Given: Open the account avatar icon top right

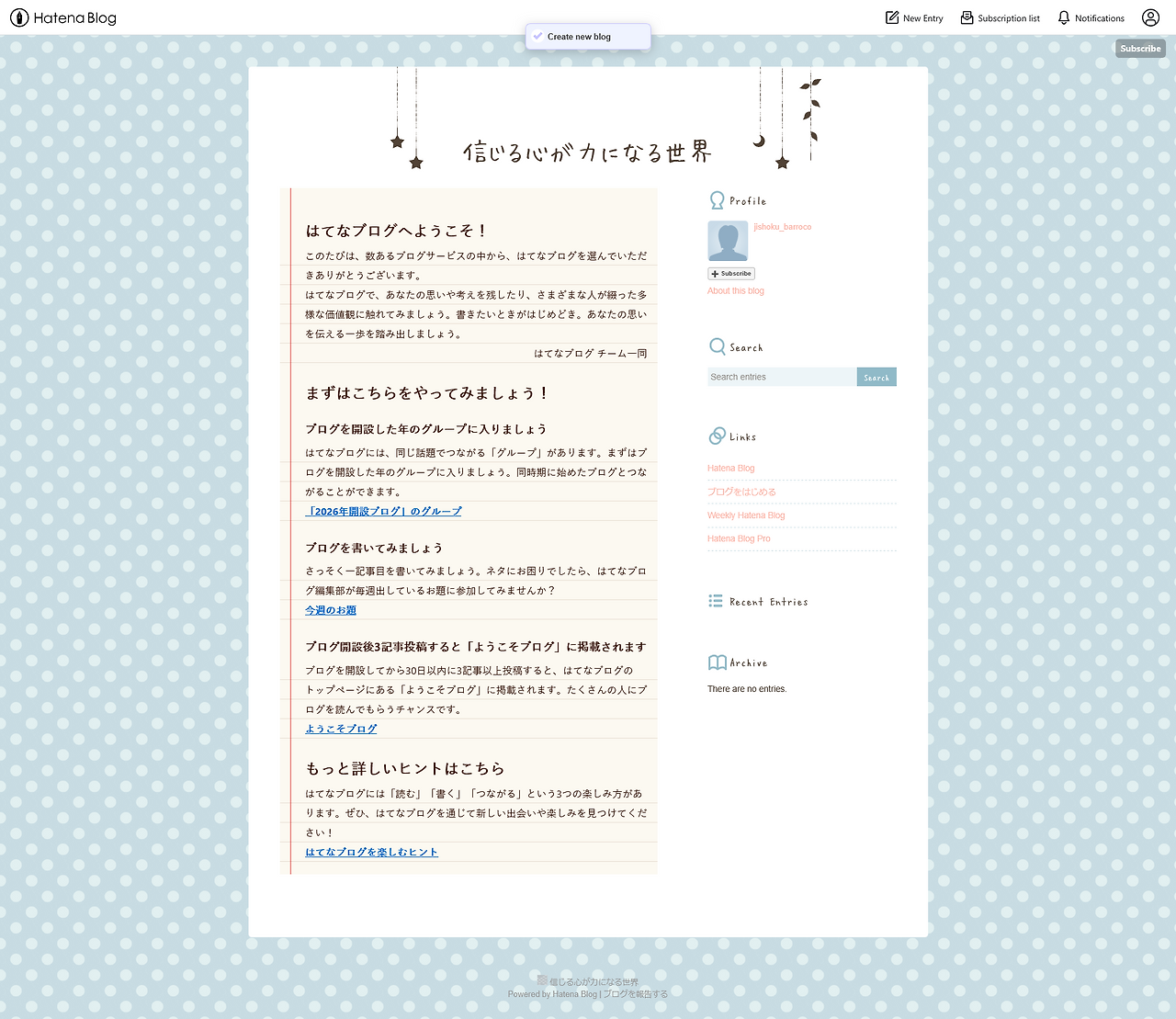Looking at the screenshot, I should pos(1150,17).
